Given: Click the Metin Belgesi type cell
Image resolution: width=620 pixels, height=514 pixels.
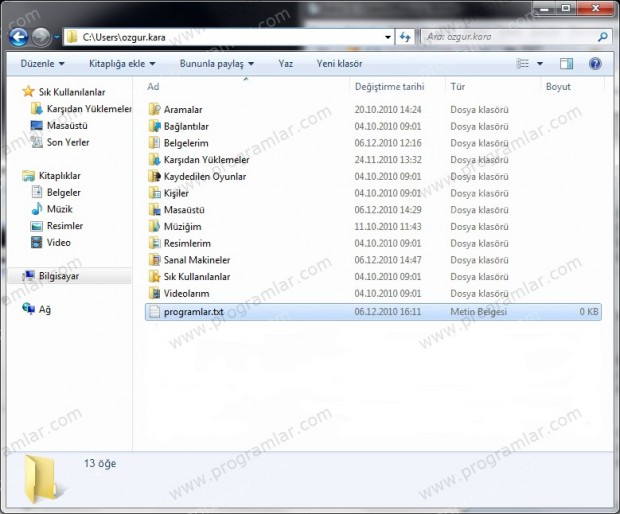Looking at the screenshot, I should click(478, 312).
